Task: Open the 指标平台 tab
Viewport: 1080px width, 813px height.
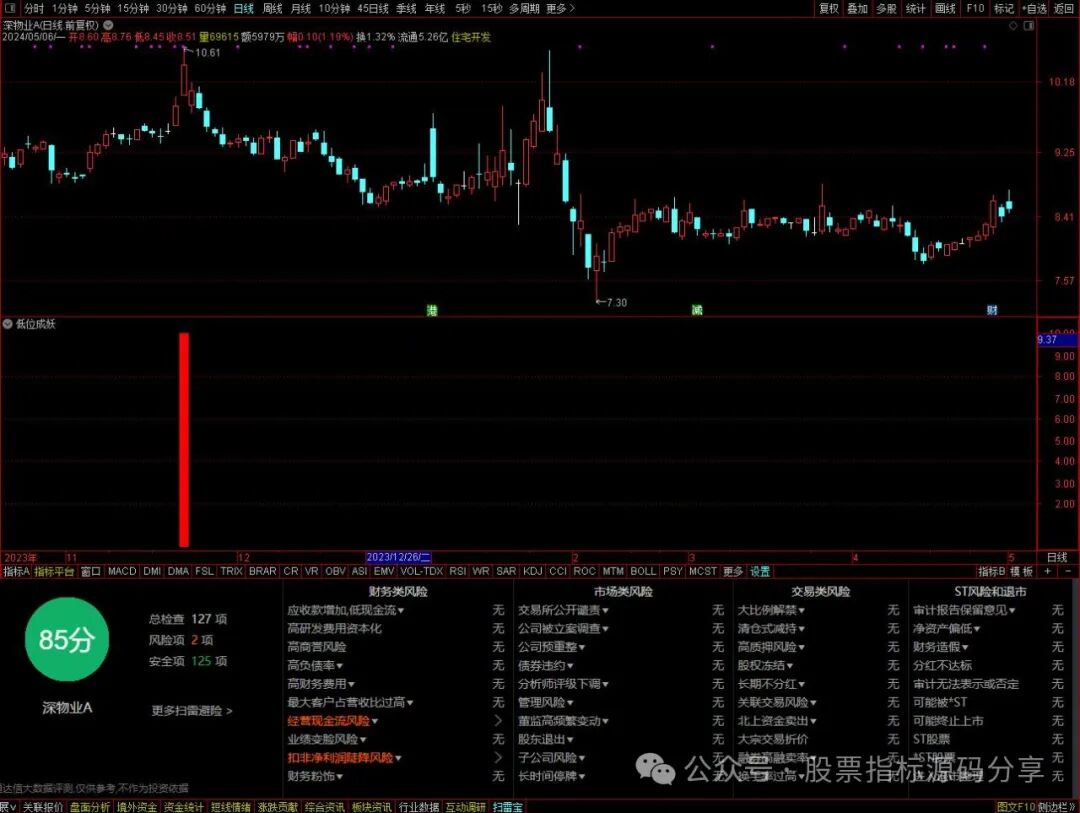Action: (x=54, y=571)
